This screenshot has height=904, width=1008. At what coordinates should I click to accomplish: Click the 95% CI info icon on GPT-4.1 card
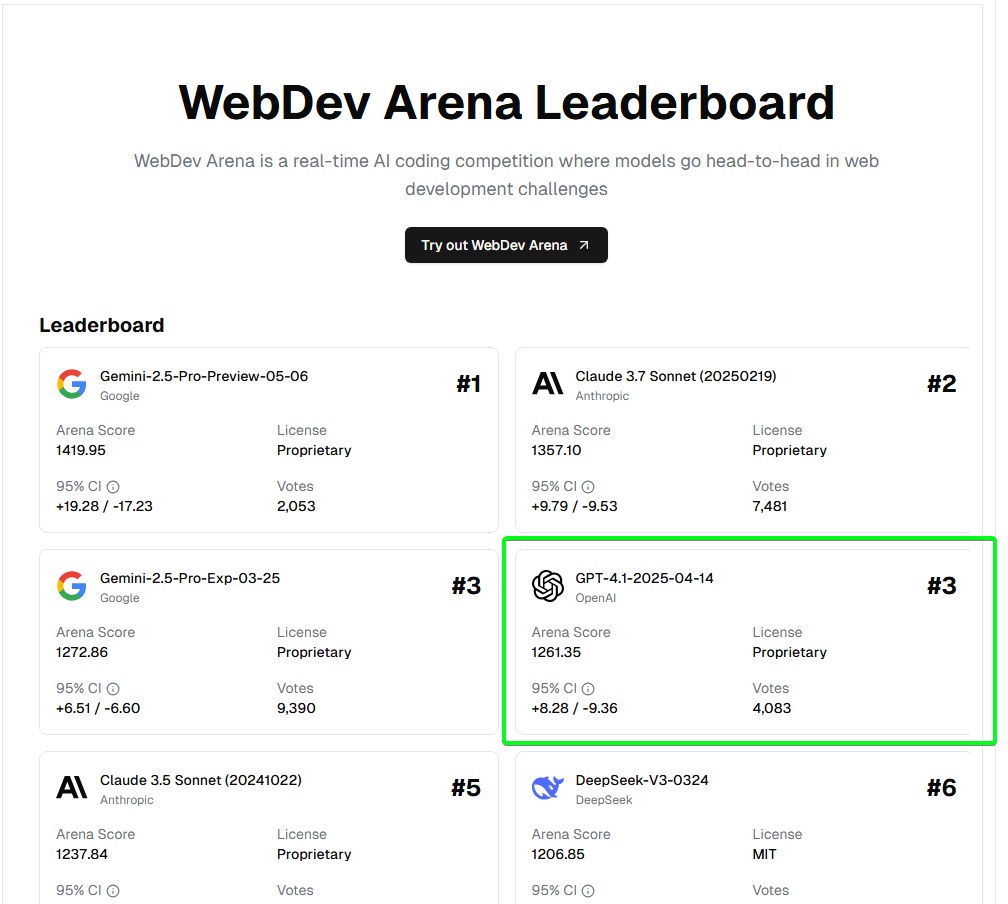click(x=588, y=689)
